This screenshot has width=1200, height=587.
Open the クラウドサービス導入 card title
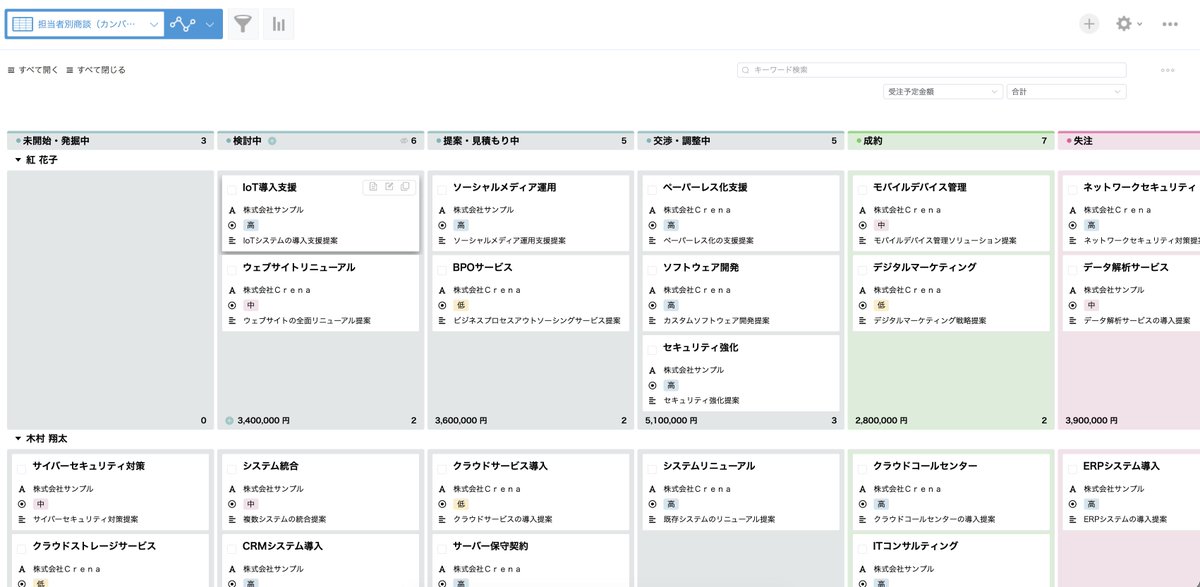tap(501, 467)
